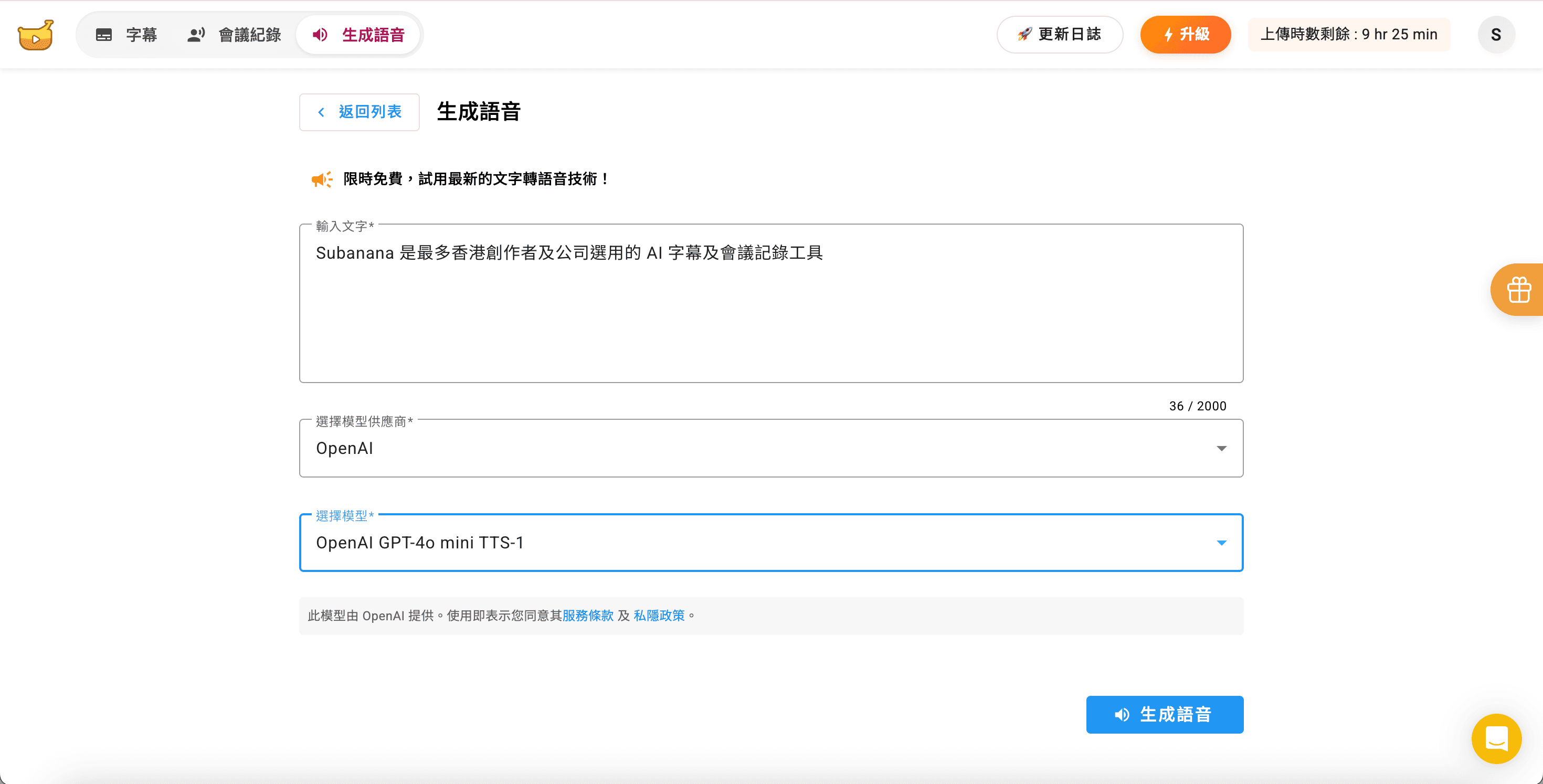Open the 會議紀錄 meeting records tab
1543x784 pixels.
(234, 35)
